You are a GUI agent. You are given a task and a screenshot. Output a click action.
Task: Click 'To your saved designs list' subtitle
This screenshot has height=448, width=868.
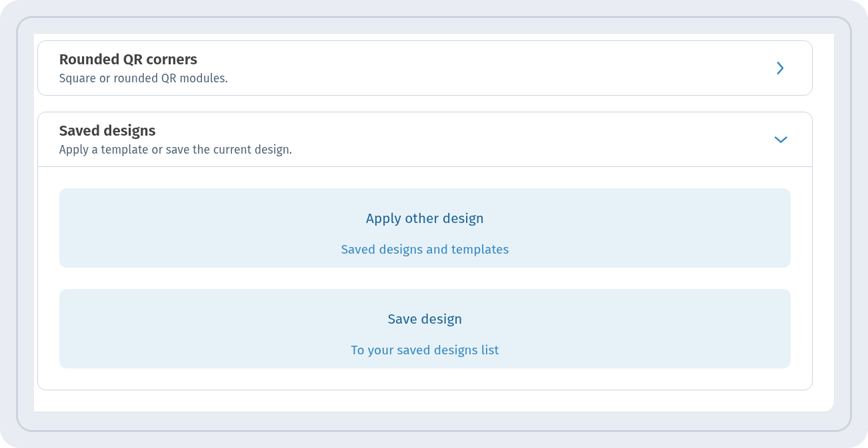tap(425, 351)
